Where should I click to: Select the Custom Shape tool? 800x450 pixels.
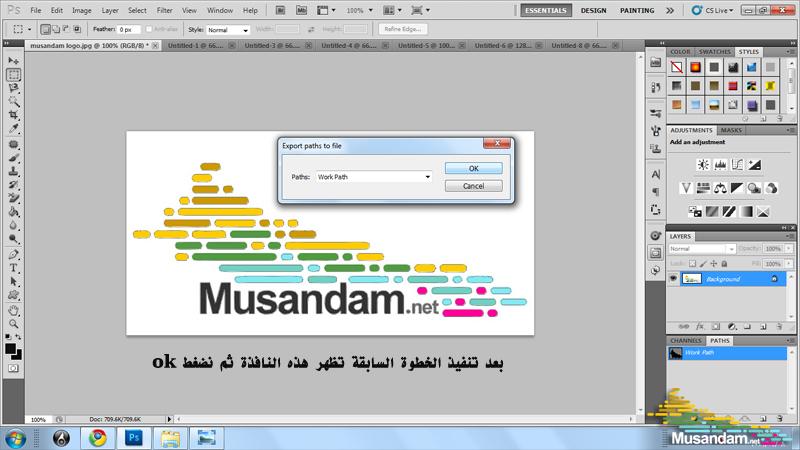click(x=13, y=295)
